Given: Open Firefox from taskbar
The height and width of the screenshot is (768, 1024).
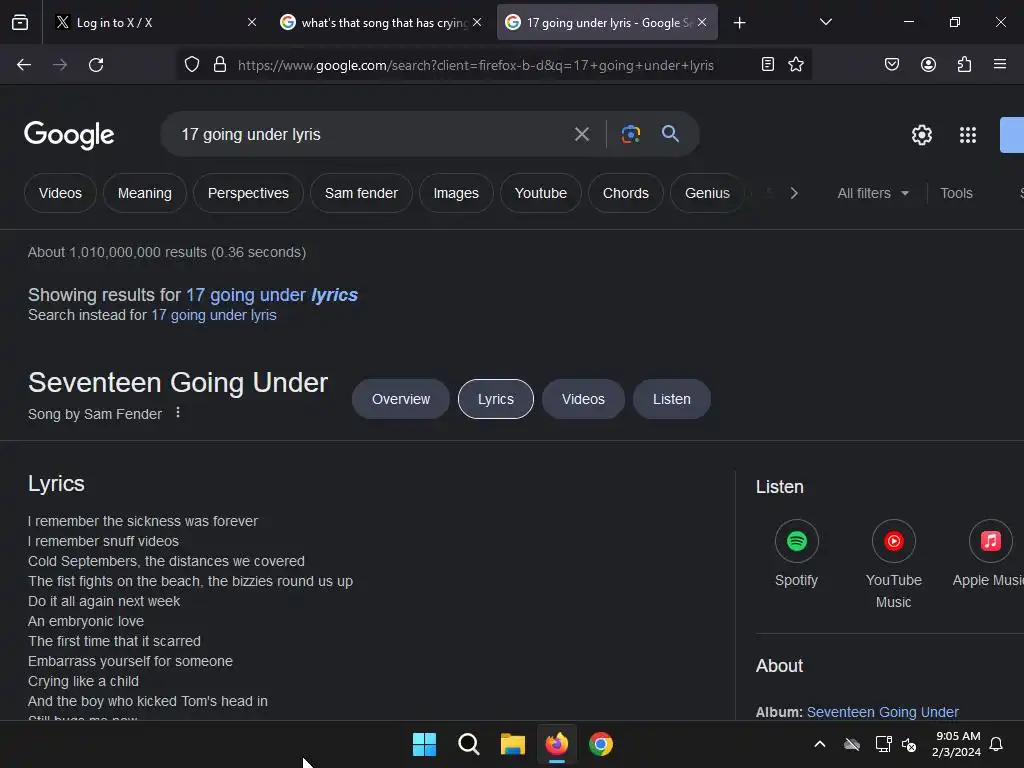Looking at the screenshot, I should pos(556,744).
